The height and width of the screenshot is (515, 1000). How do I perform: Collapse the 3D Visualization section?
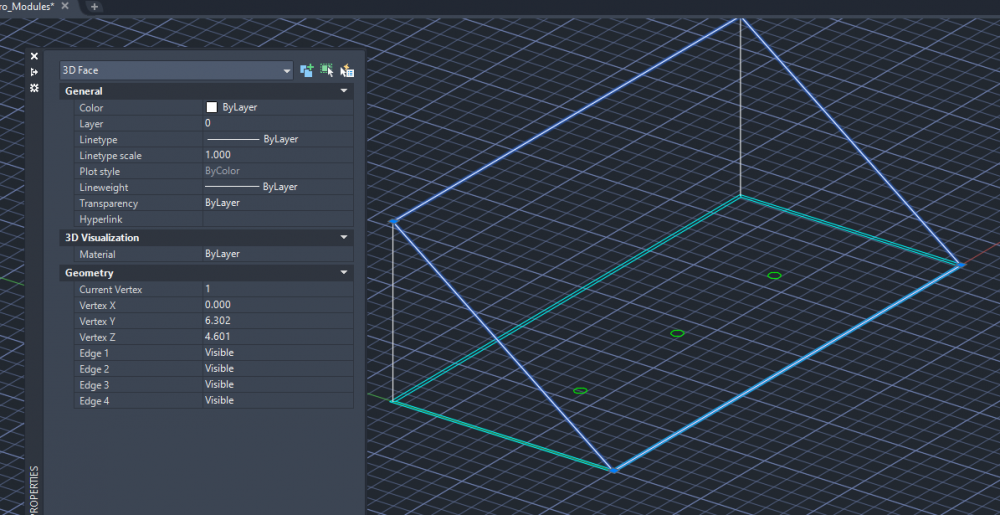(x=344, y=238)
